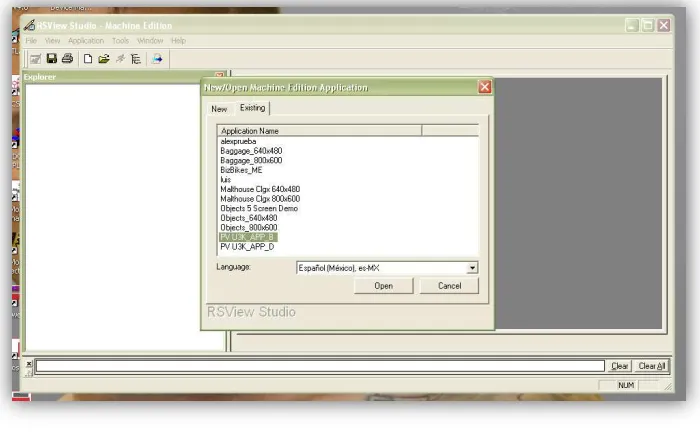
Task: Close the diagnostics message bar with its X
Action: point(29,364)
